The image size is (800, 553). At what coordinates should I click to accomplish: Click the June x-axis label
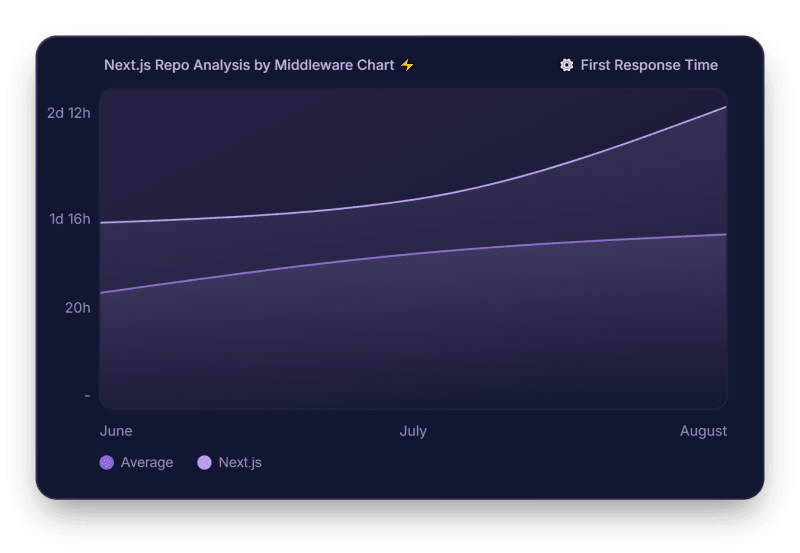[116, 431]
